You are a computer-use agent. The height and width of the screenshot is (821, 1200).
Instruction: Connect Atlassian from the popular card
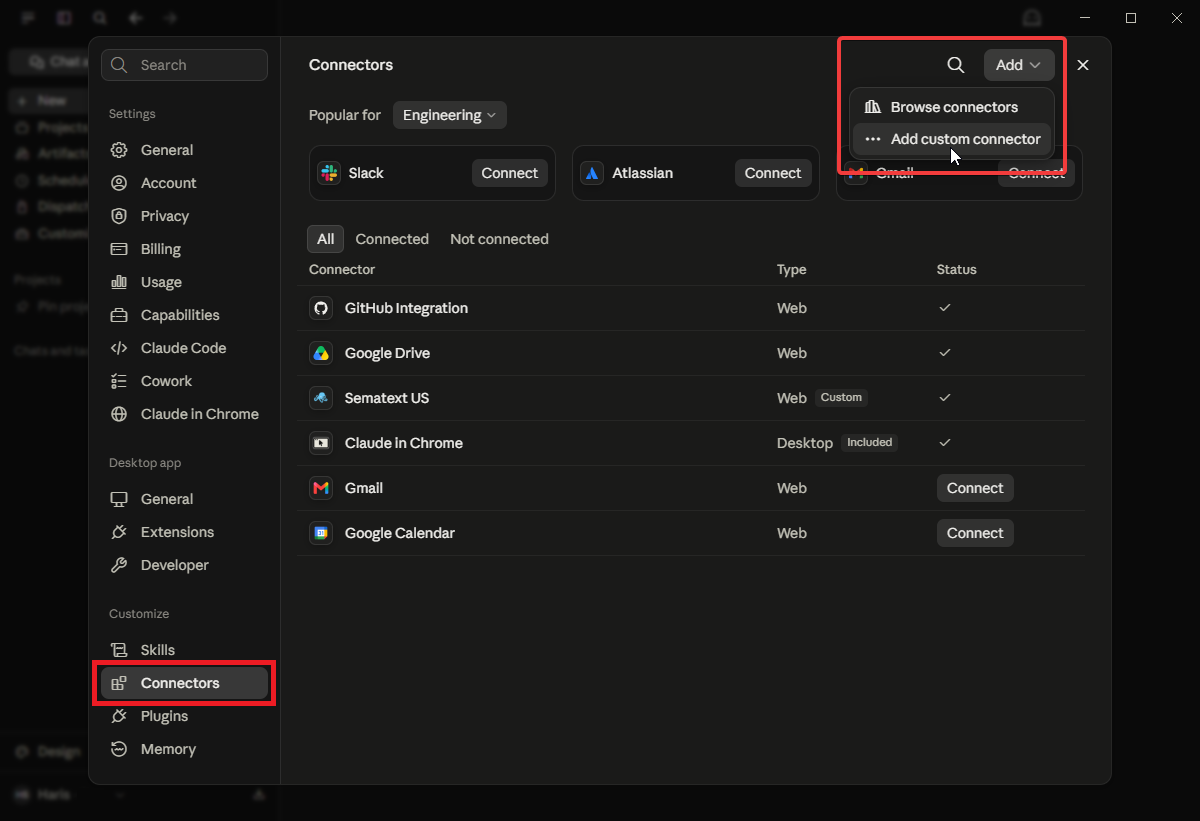coord(773,173)
